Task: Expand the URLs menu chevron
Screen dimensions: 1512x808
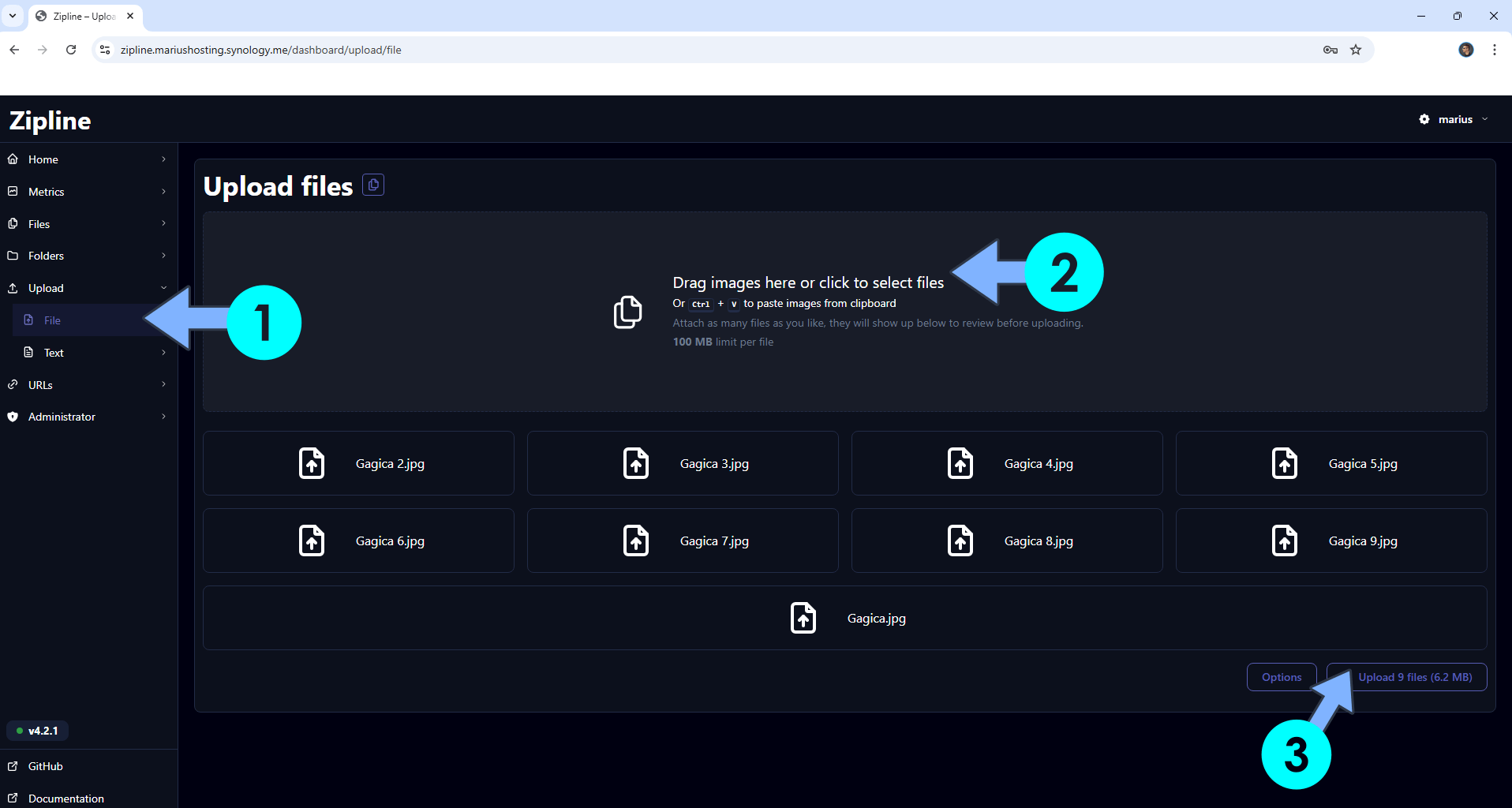Action: (163, 384)
